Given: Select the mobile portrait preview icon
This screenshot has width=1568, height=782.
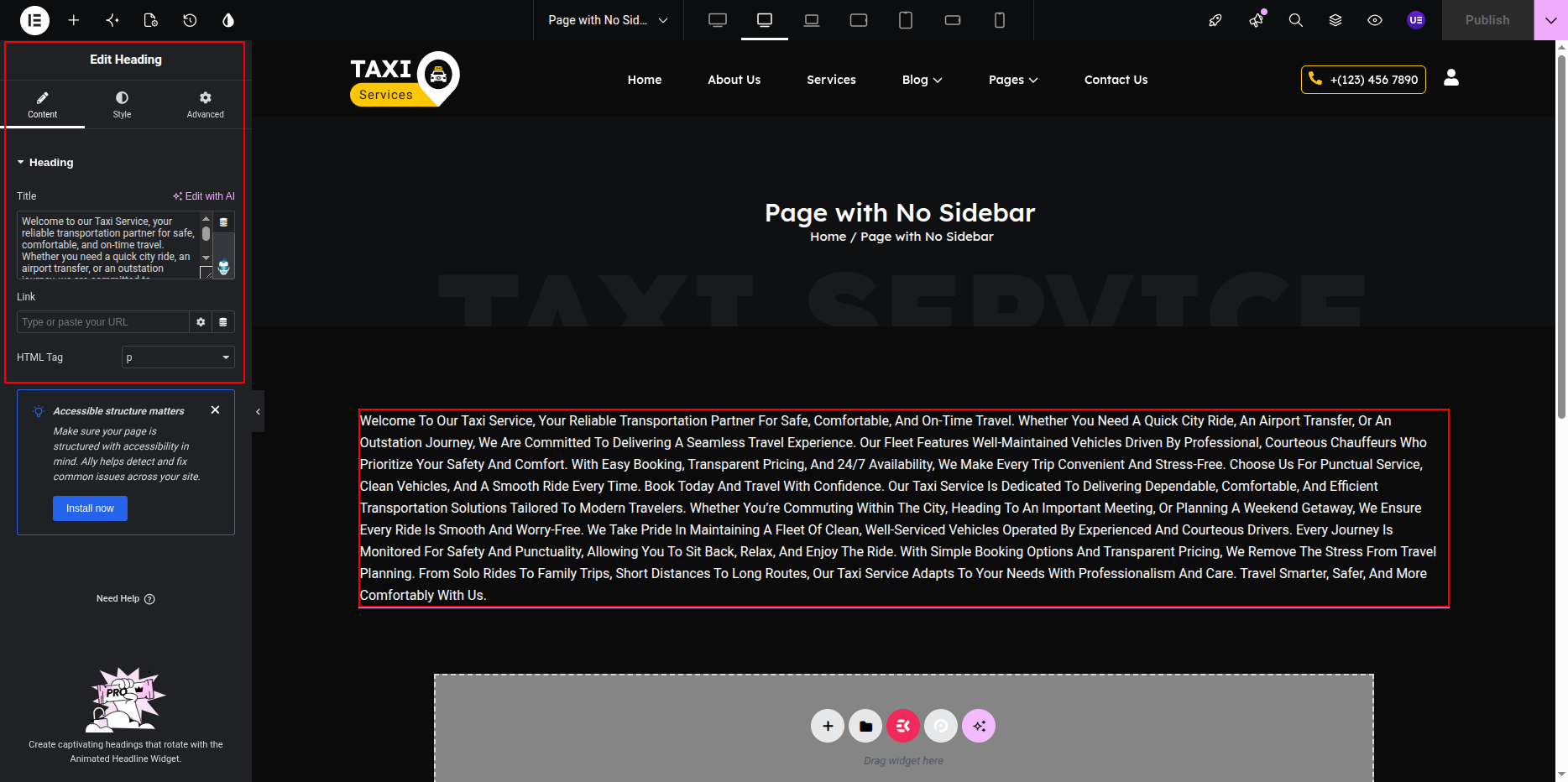Looking at the screenshot, I should pos(1000,20).
